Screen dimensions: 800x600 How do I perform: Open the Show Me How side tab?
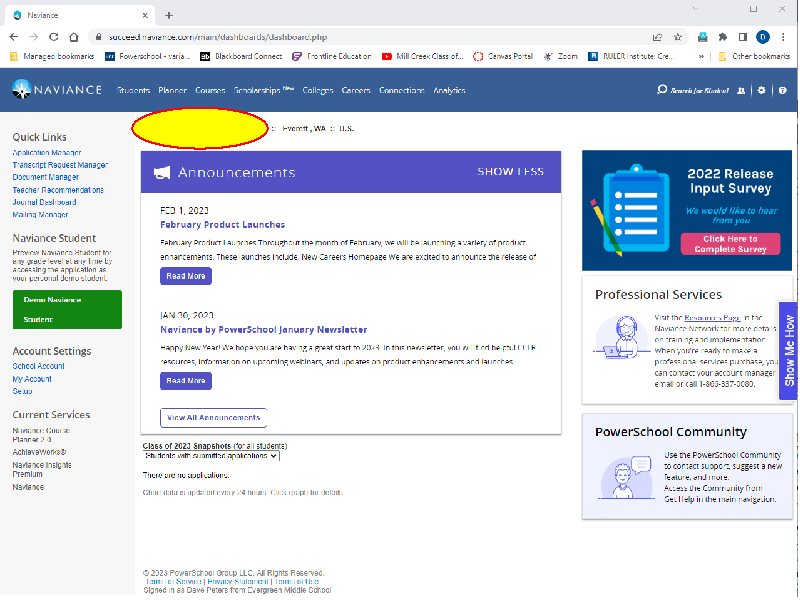tap(789, 351)
